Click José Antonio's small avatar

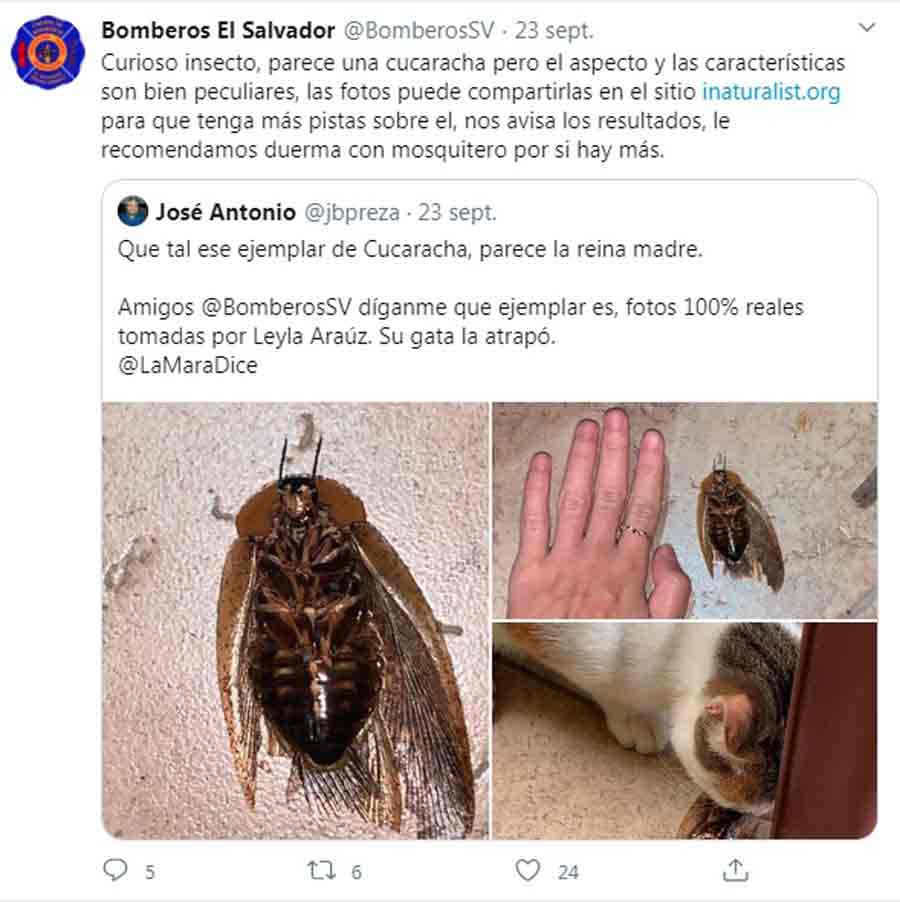(133, 211)
